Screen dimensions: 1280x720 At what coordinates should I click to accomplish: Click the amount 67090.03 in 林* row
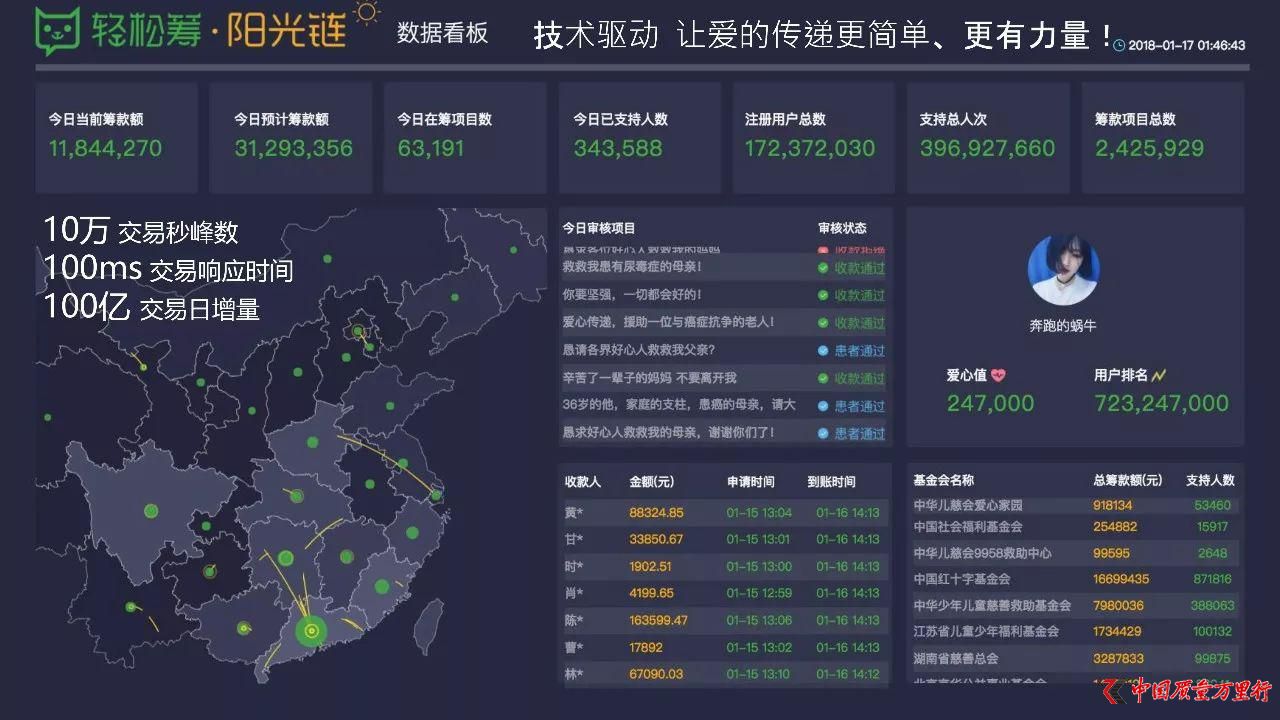point(656,675)
